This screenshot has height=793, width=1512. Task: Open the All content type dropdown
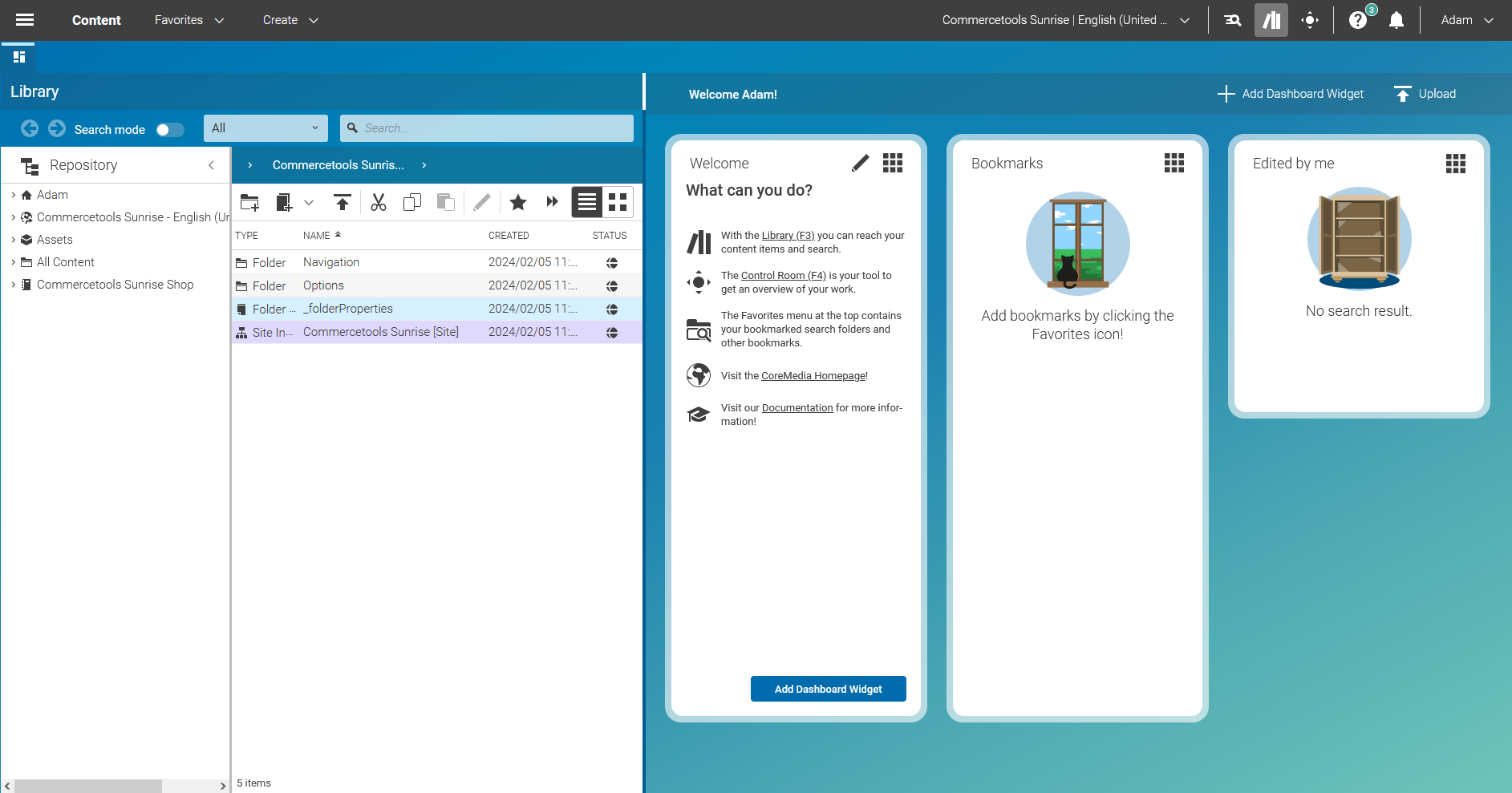click(266, 128)
